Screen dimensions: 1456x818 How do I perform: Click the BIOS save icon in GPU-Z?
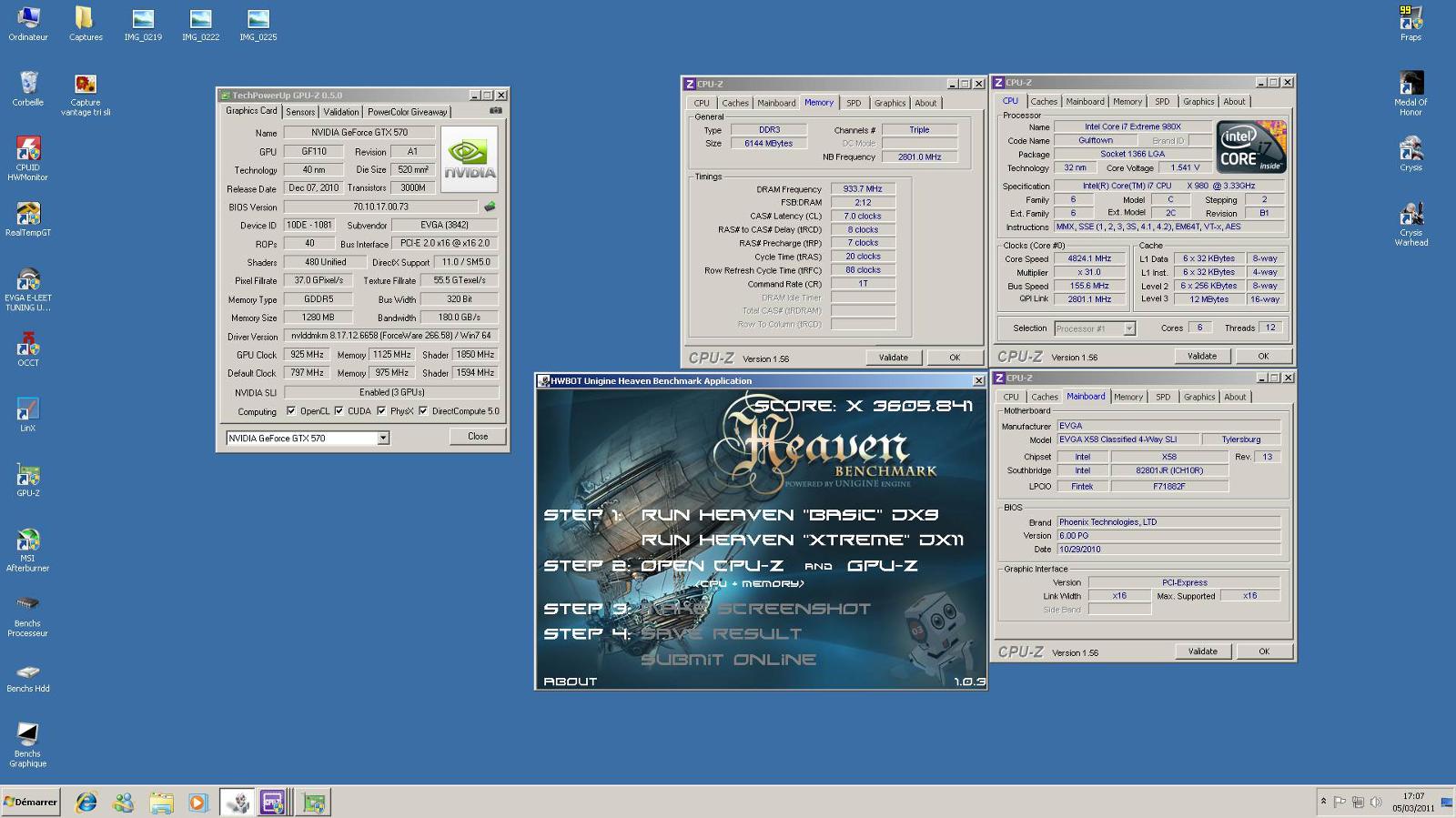[x=490, y=207]
